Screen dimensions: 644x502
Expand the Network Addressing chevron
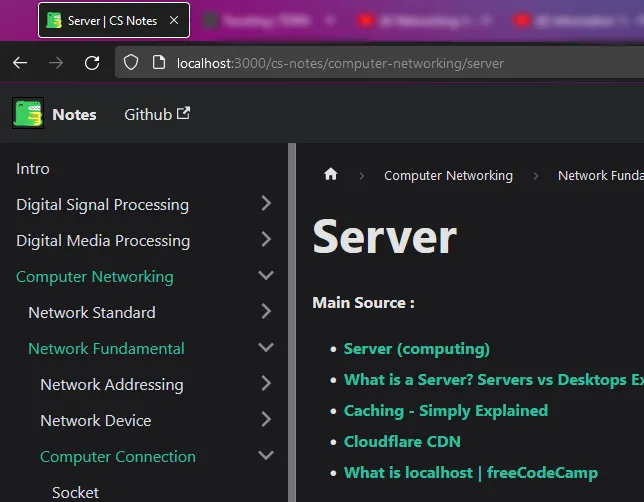[266, 383]
